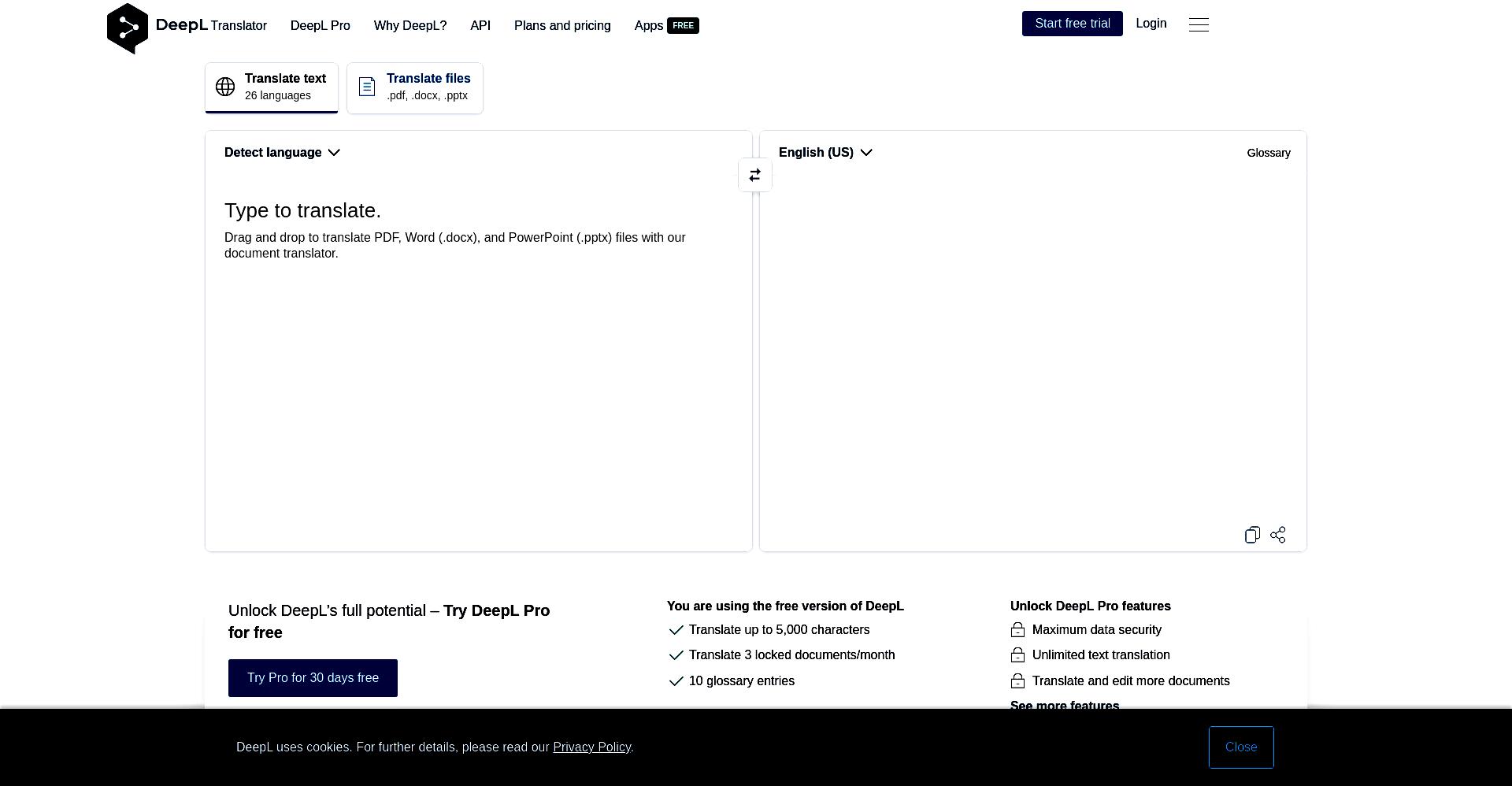Click the document icon in Translate files
This screenshot has width=1512, height=786.
367,87
